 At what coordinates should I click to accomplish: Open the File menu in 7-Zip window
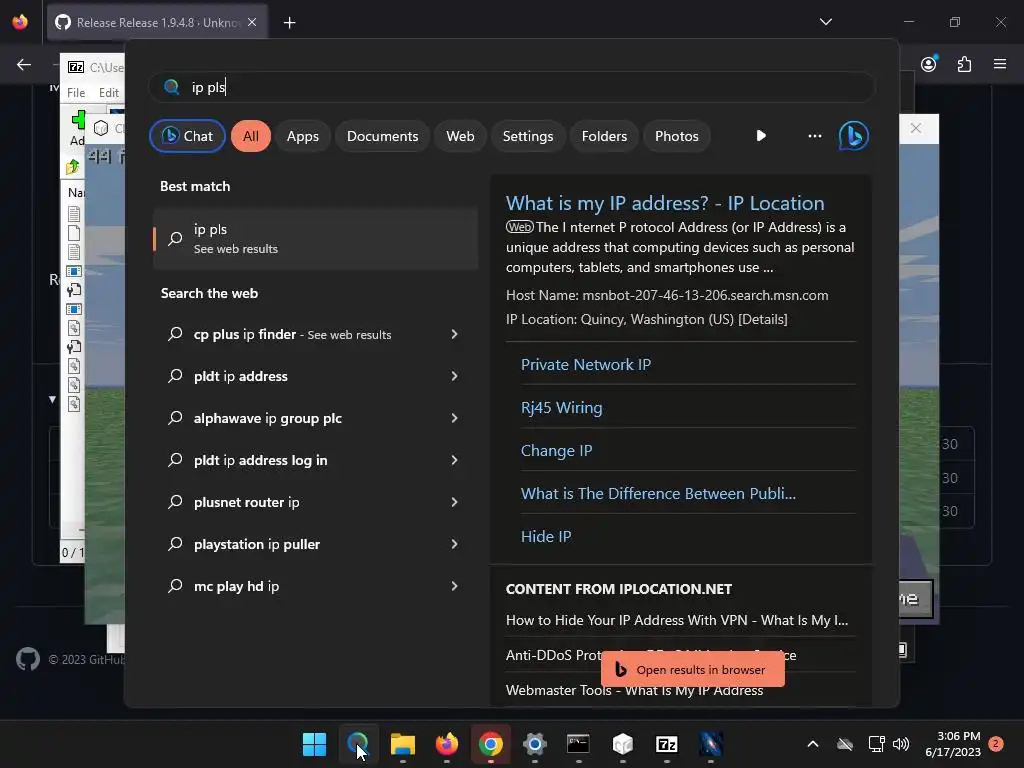pyautogui.click(x=76, y=93)
